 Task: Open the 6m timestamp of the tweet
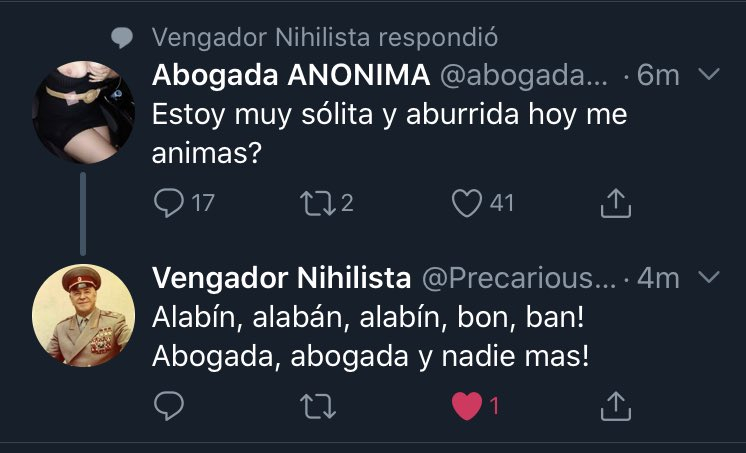pos(658,75)
